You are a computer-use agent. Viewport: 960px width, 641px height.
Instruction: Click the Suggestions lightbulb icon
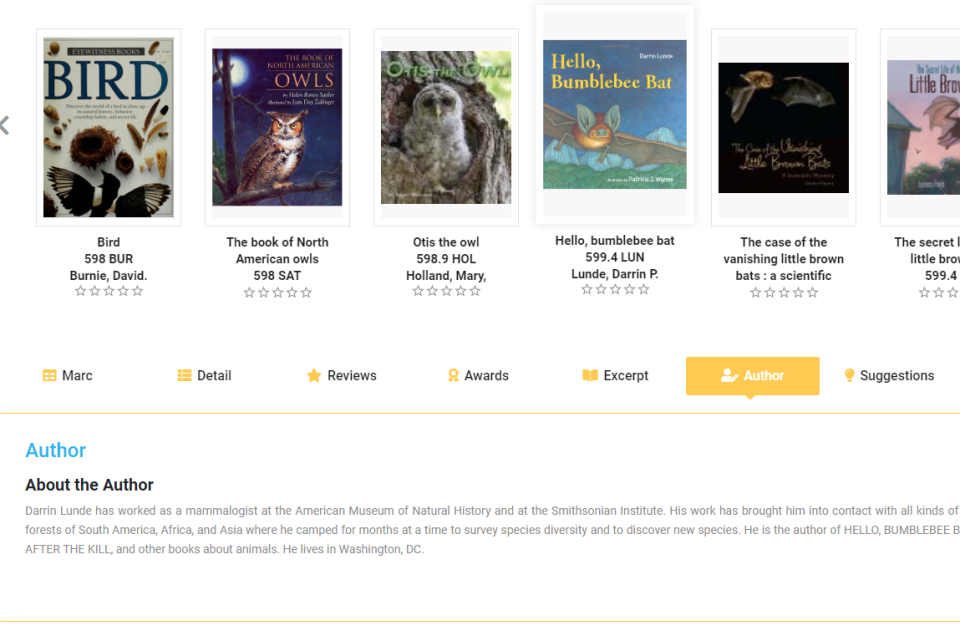pyautogui.click(x=849, y=376)
